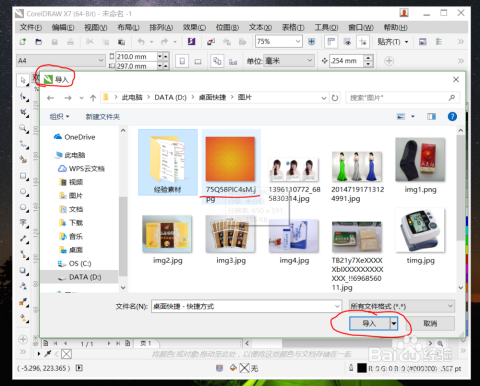Image resolution: width=480 pixels, height=386 pixels.
Task: Click the file list vertical scrollbar
Action: [461, 187]
